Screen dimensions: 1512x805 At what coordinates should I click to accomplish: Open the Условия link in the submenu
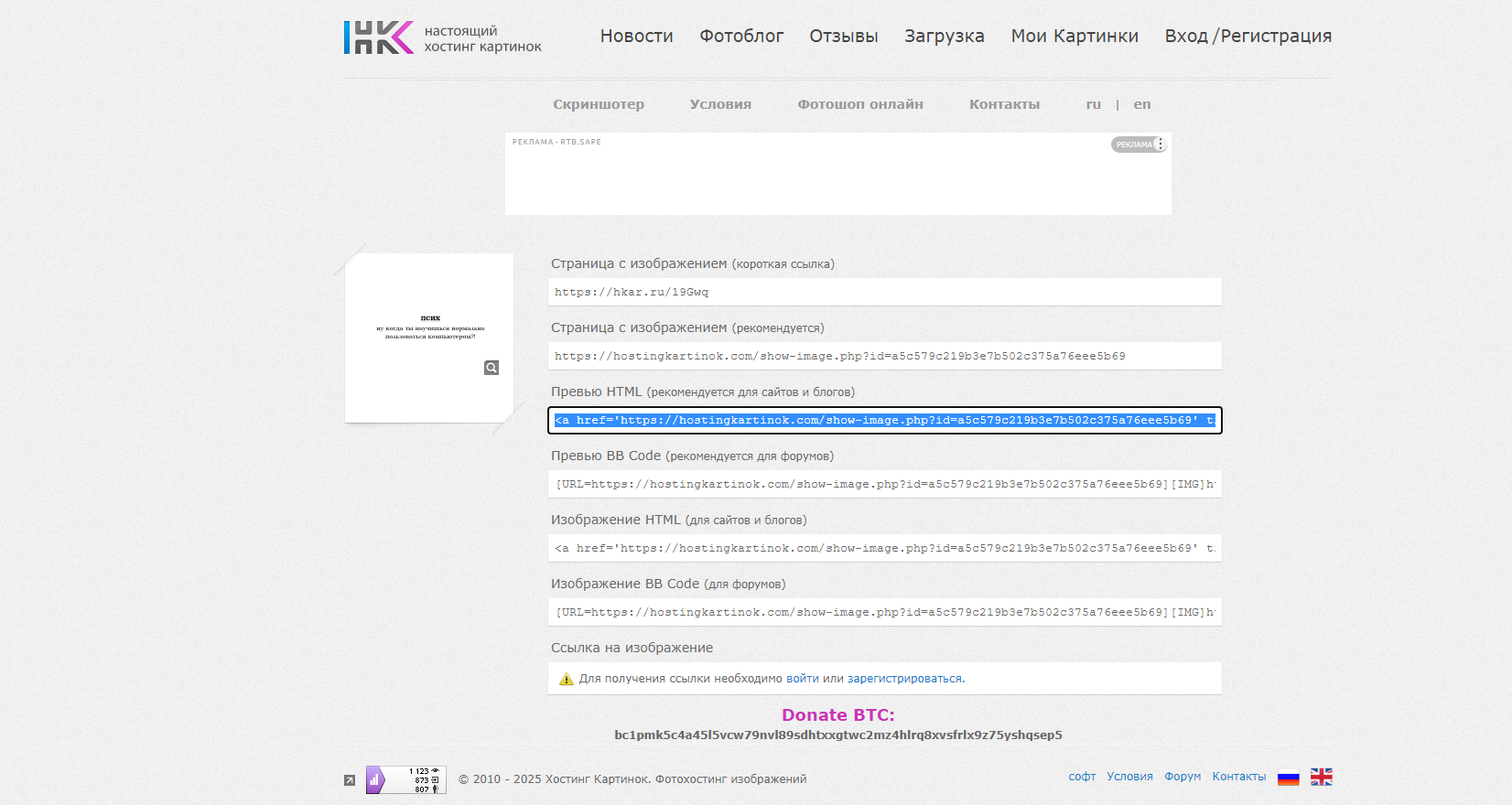coord(720,104)
